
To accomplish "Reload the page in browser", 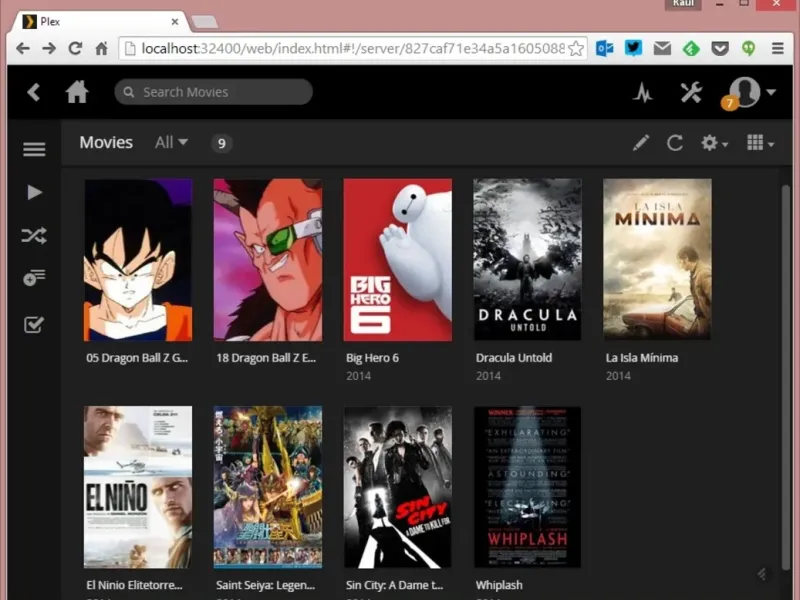I will [x=76, y=48].
